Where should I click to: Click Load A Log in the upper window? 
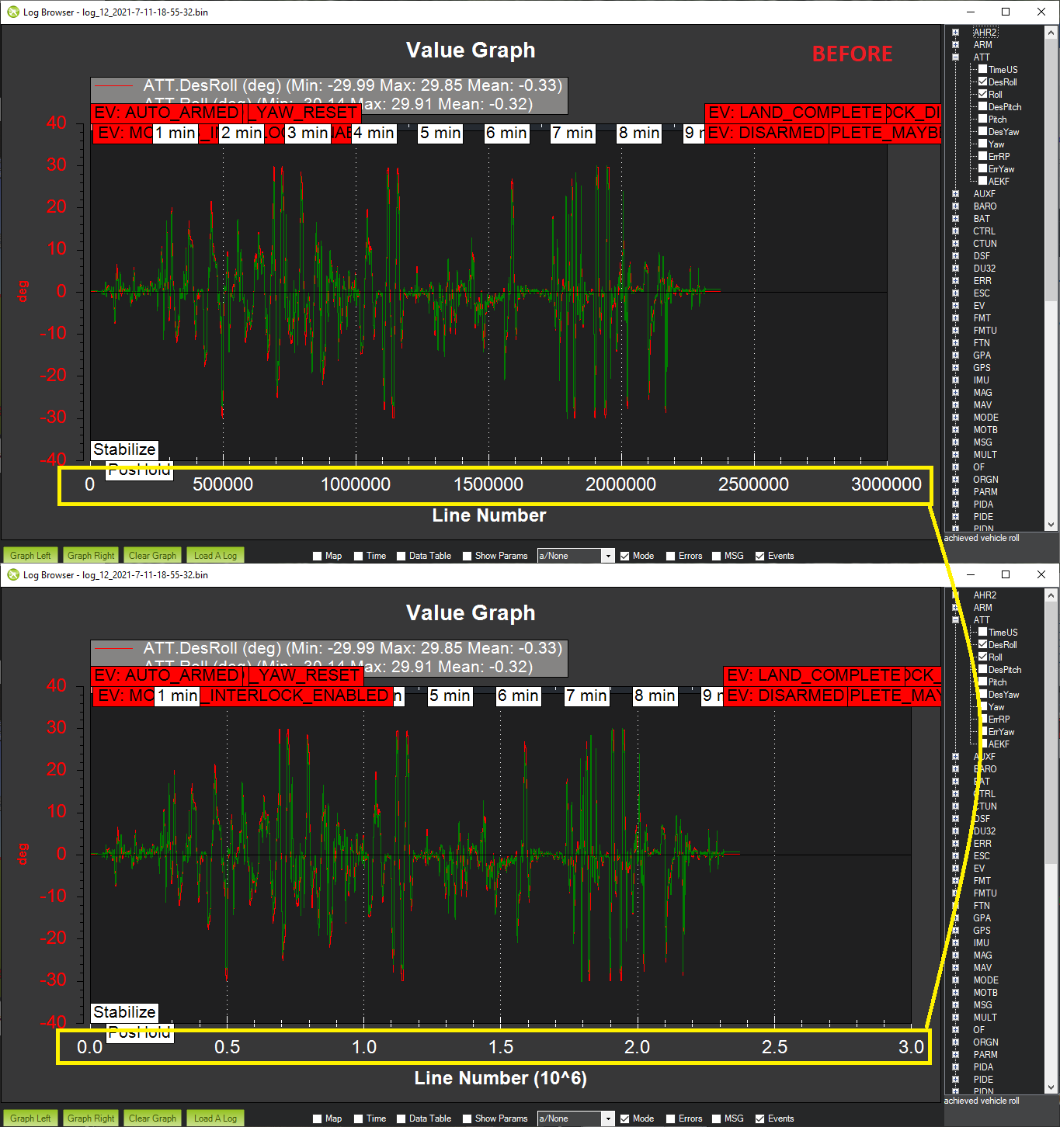[x=215, y=555]
